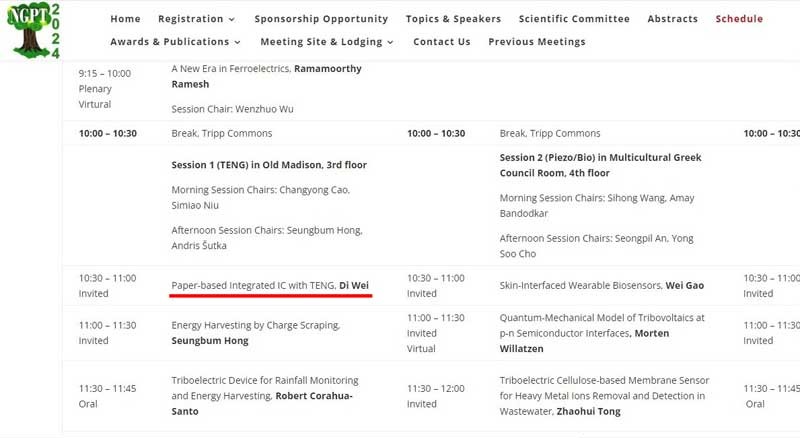The height and width of the screenshot is (438, 800).
Task: Open the Previous Meetings page
Action: point(537,42)
